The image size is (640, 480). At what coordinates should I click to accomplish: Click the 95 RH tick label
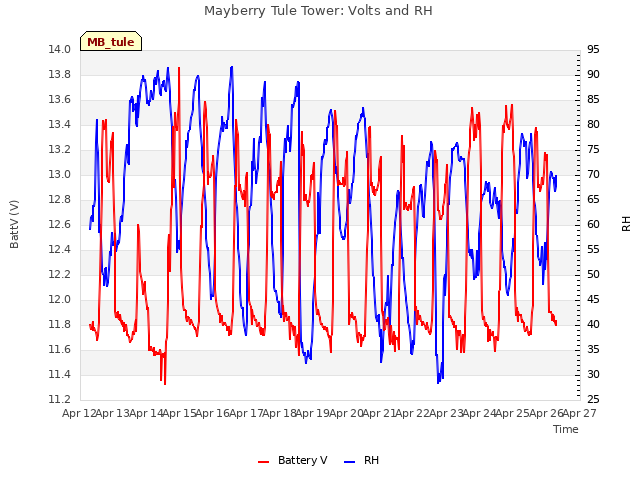click(x=593, y=50)
